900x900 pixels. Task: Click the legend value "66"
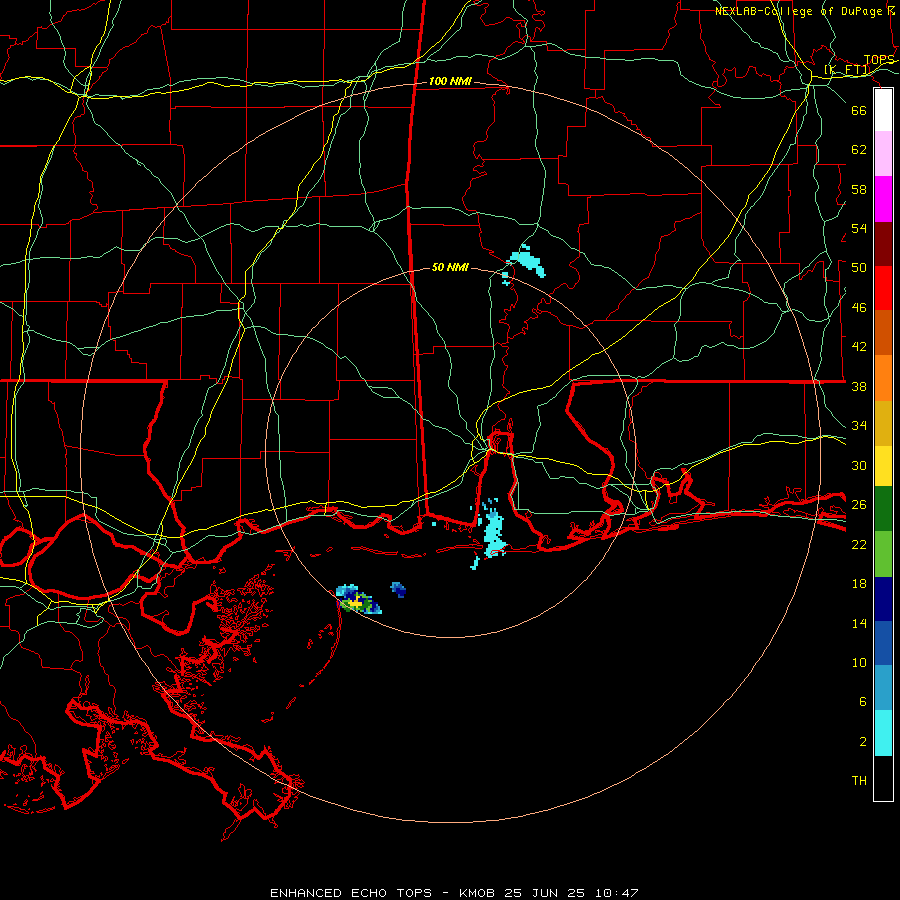point(859,110)
